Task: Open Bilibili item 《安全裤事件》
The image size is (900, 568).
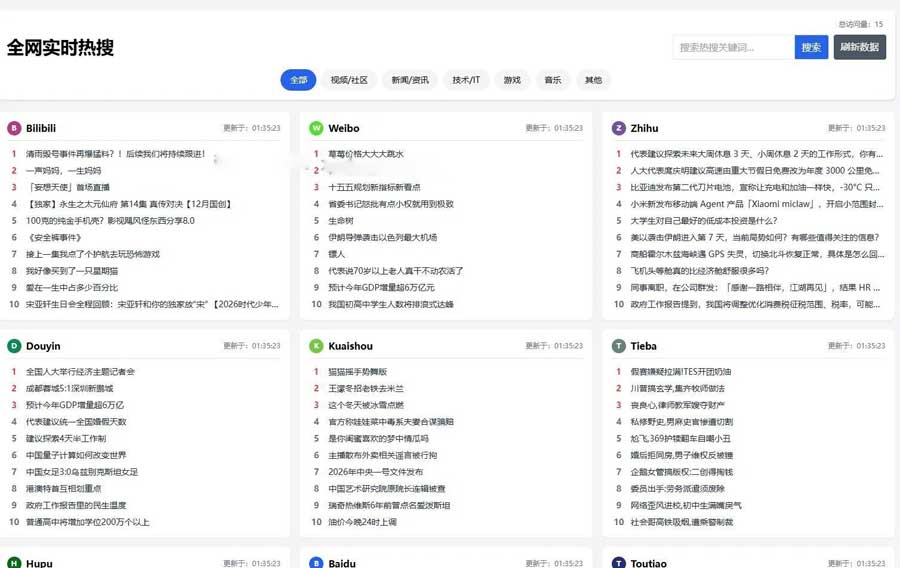Action: tap(54, 237)
